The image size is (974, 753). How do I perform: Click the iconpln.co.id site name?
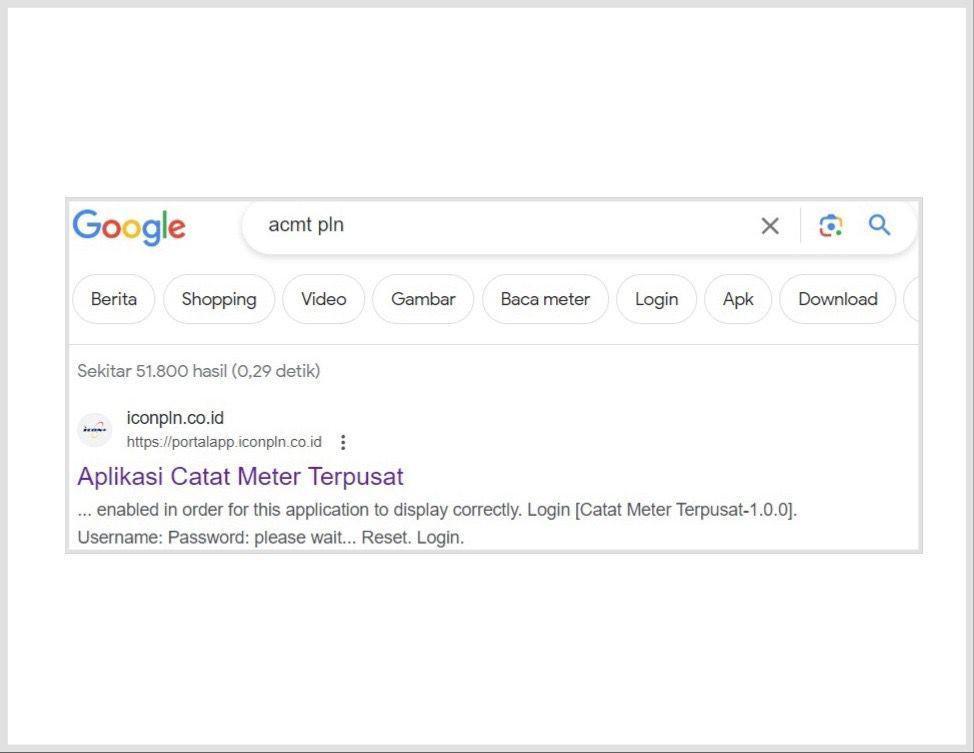point(175,418)
